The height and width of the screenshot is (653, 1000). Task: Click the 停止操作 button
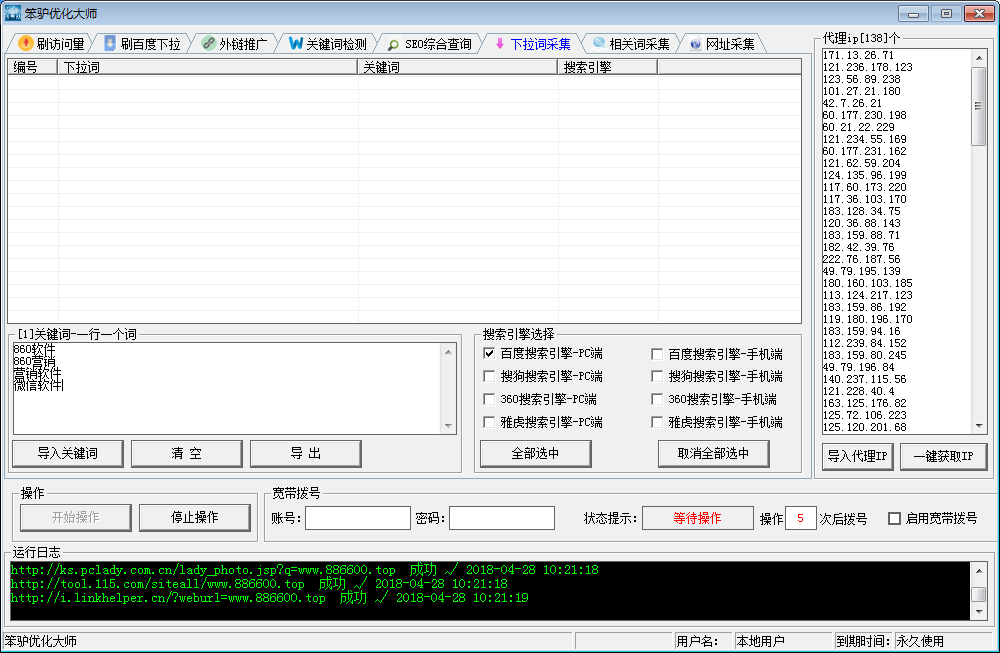click(195, 517)
